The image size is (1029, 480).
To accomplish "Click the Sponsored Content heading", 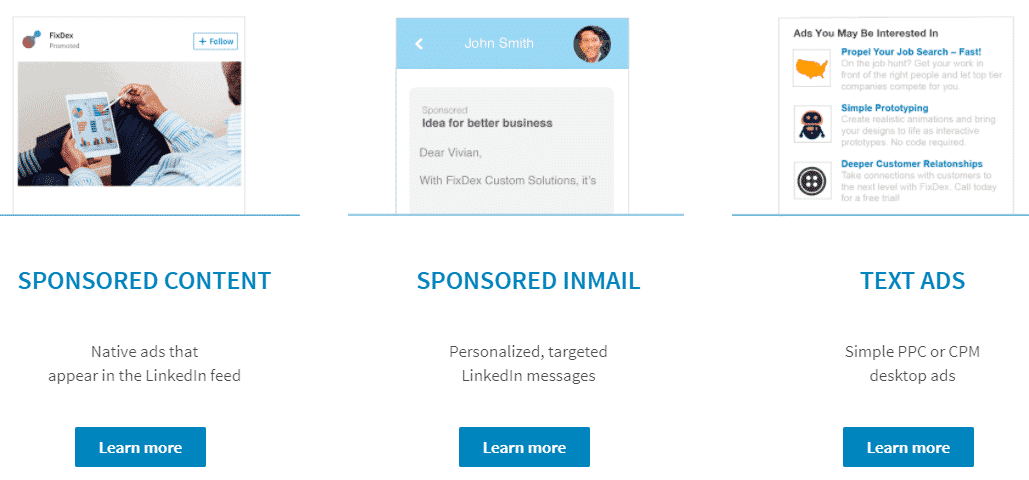I will point(144,281).
